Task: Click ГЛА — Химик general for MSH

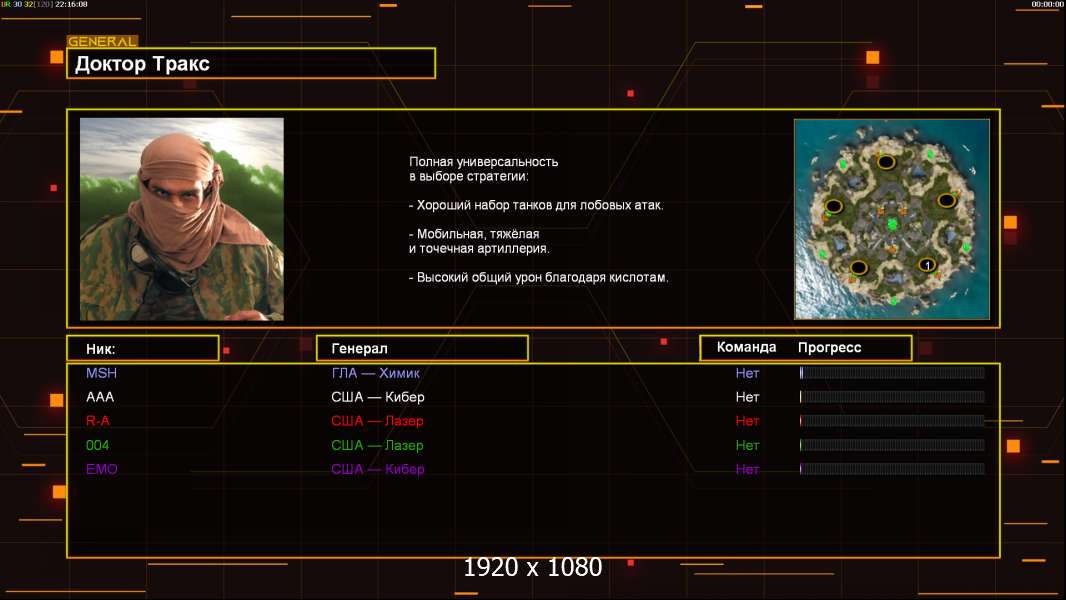Action: (375, 373)
